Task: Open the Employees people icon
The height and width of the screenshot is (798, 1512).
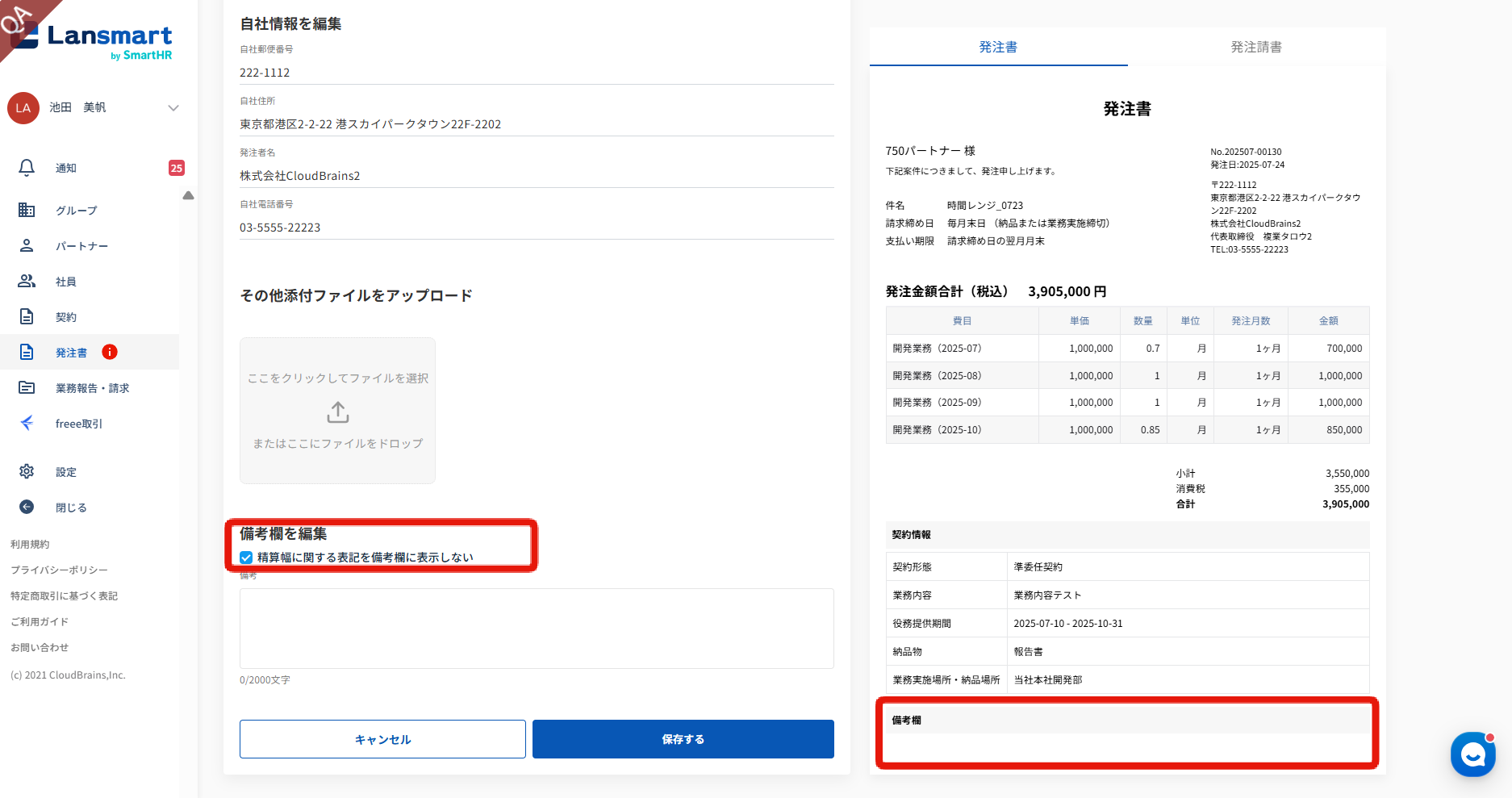Action: click(x=27, y=282)
